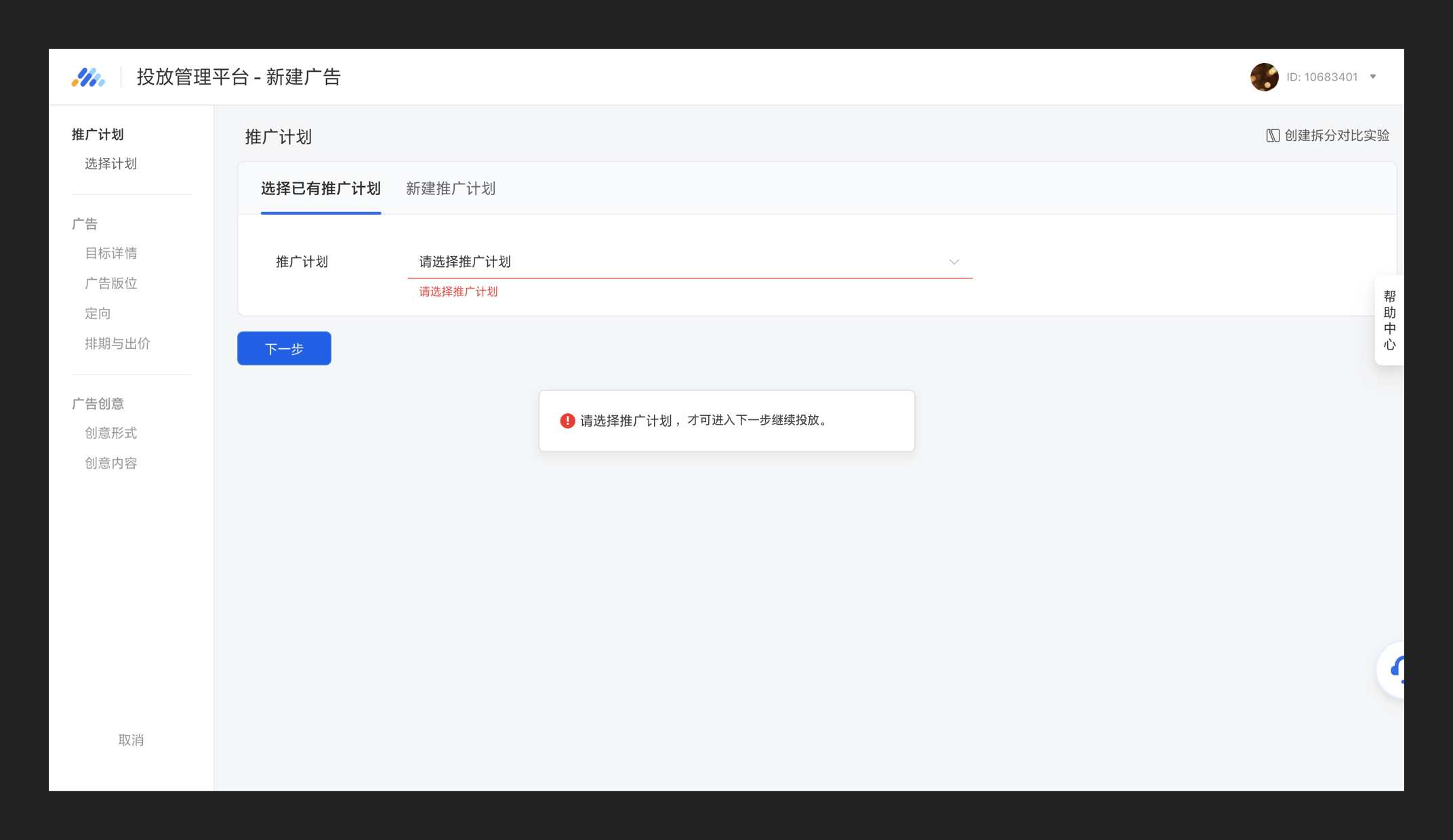Open 创意形式 in sidebar
This screenshot has height=840, width=1453.
click(x=110, y=433)
